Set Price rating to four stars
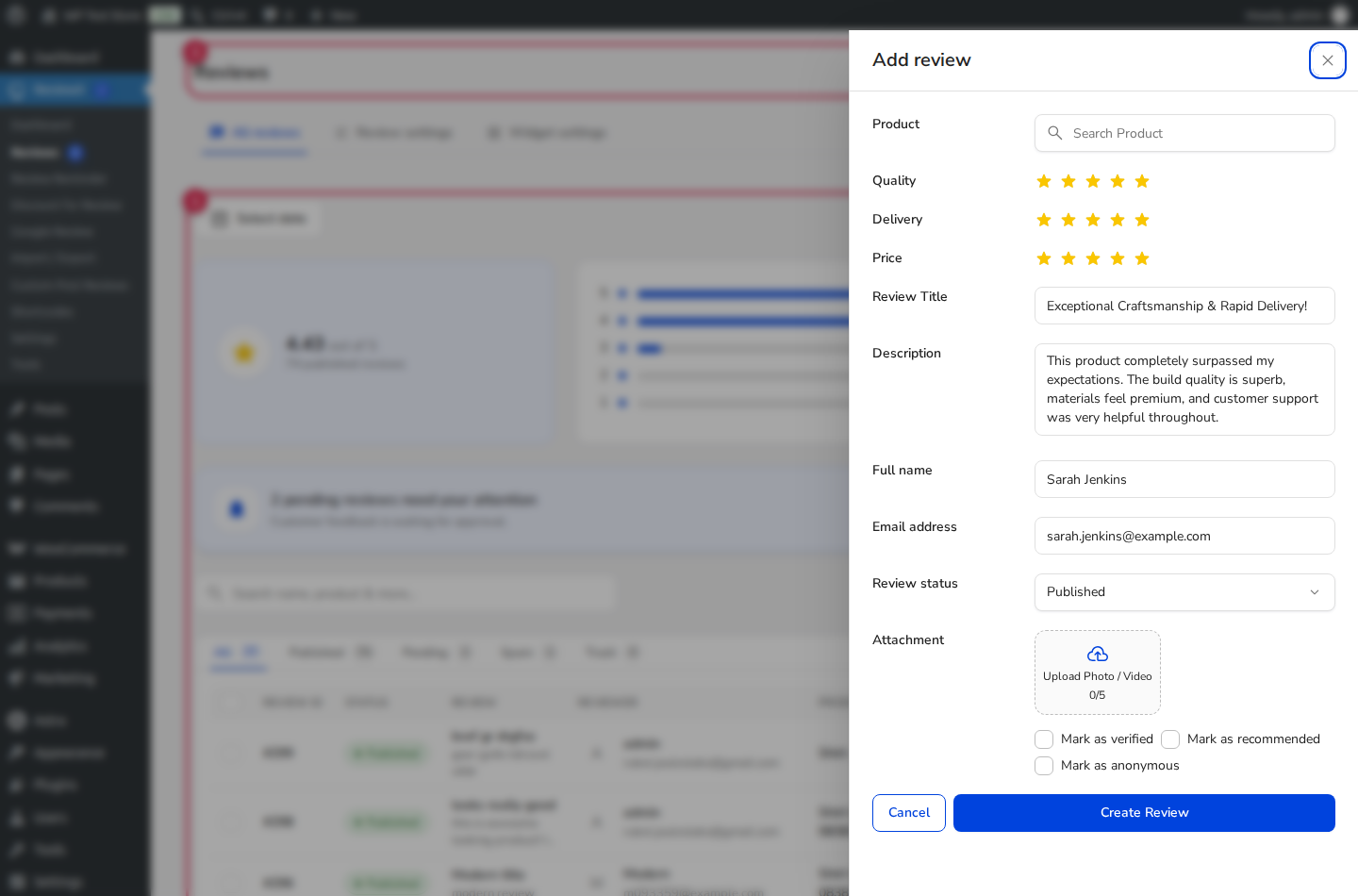Viewport: 1358px width, 896px height. click(x=1118, y=258)
